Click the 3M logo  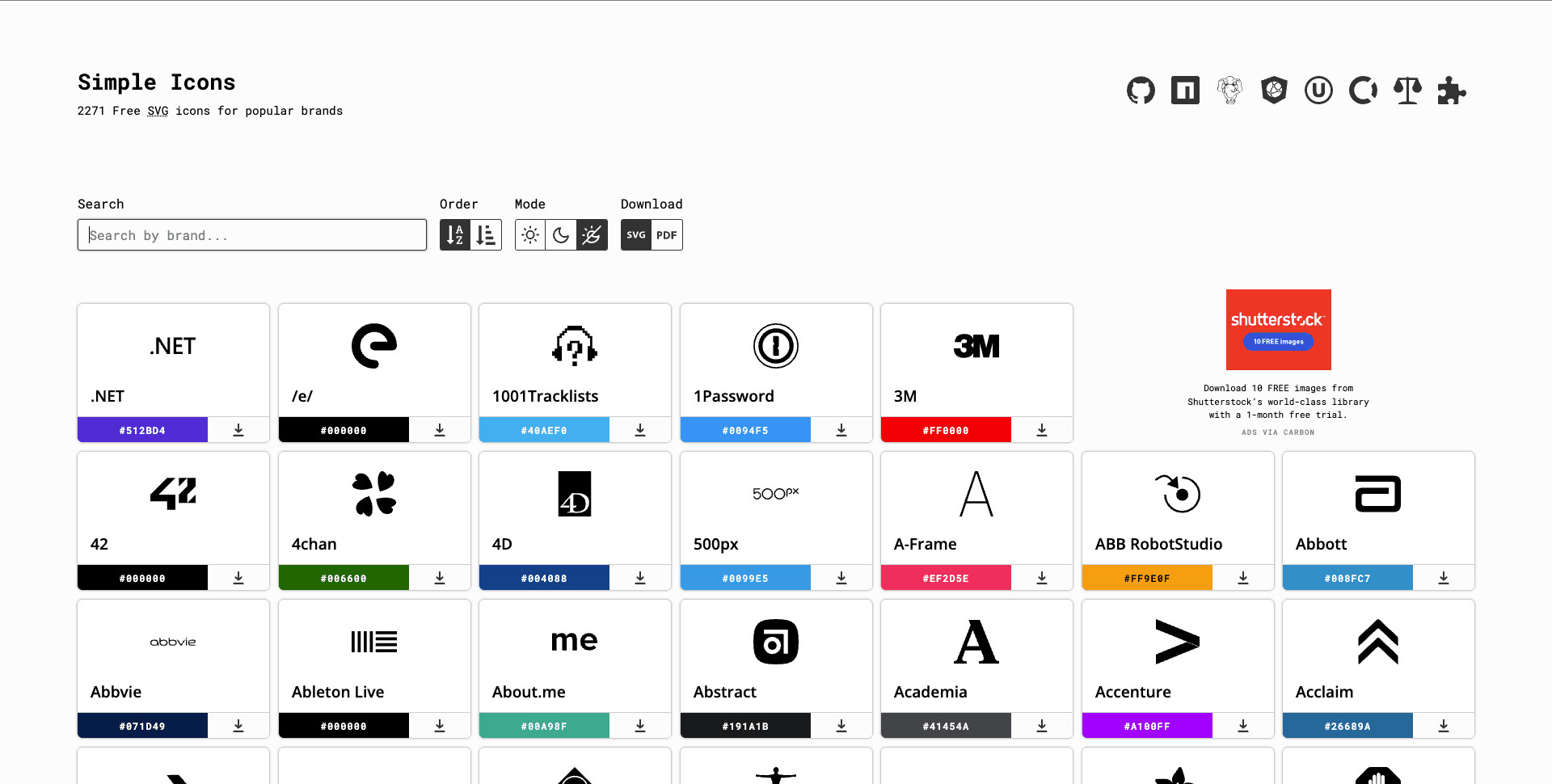tap(976, 346)
